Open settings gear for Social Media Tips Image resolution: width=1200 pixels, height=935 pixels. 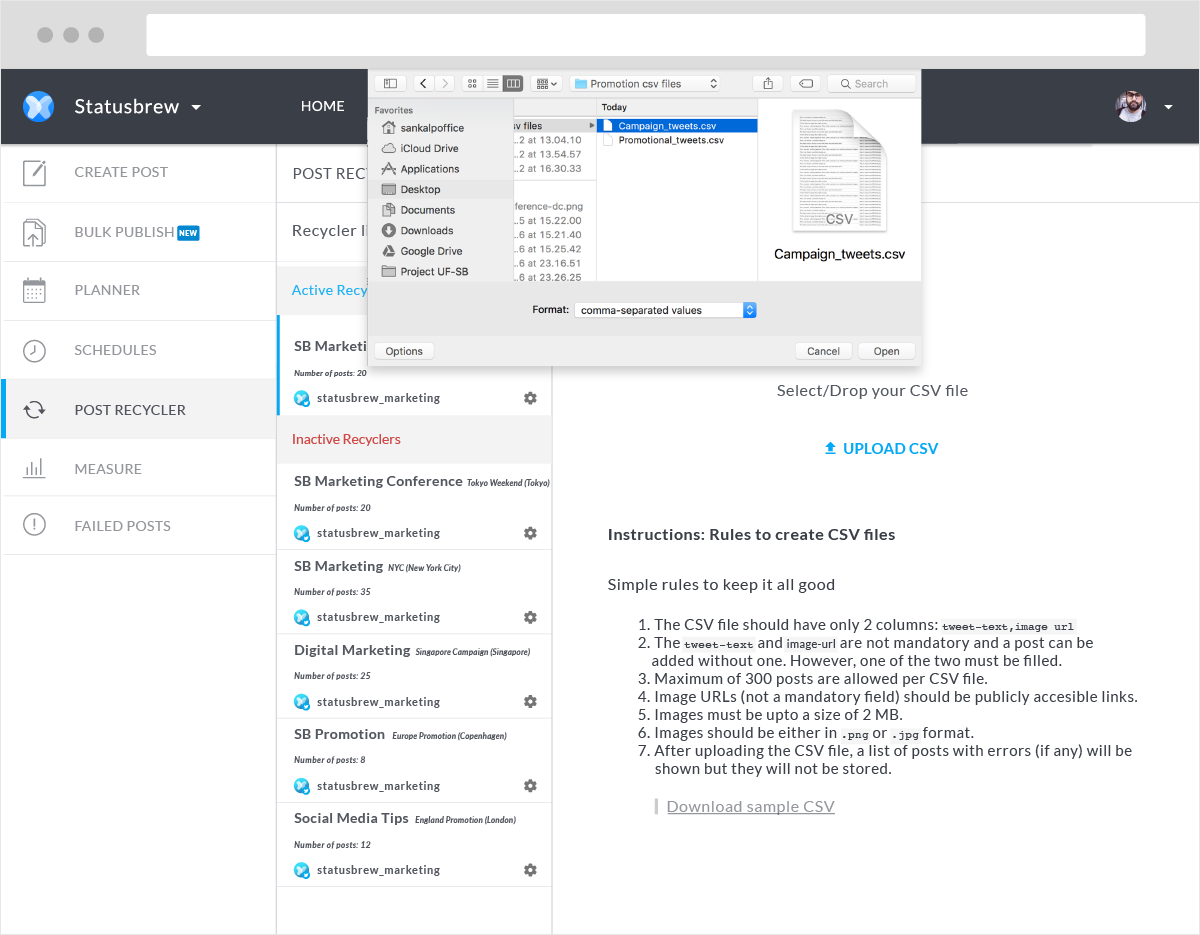point(530,870)
